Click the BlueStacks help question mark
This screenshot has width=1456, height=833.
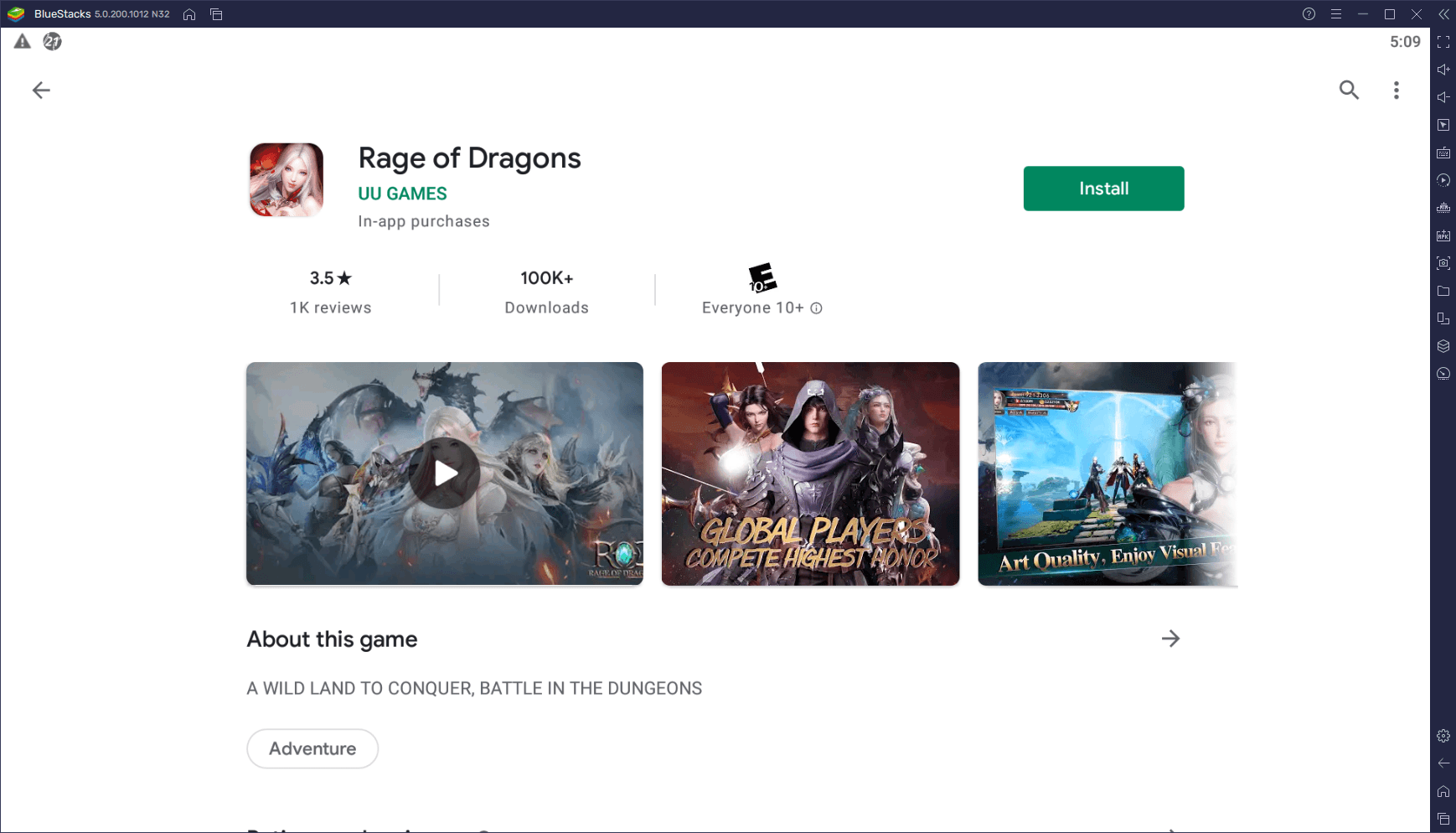pos(1308,13)
